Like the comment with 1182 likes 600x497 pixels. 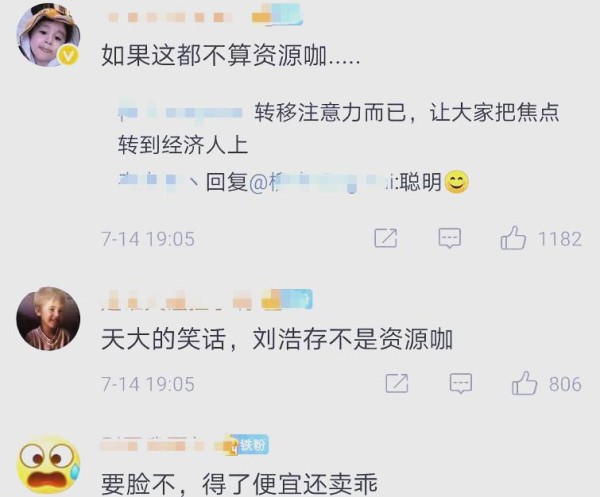[513, 238]
